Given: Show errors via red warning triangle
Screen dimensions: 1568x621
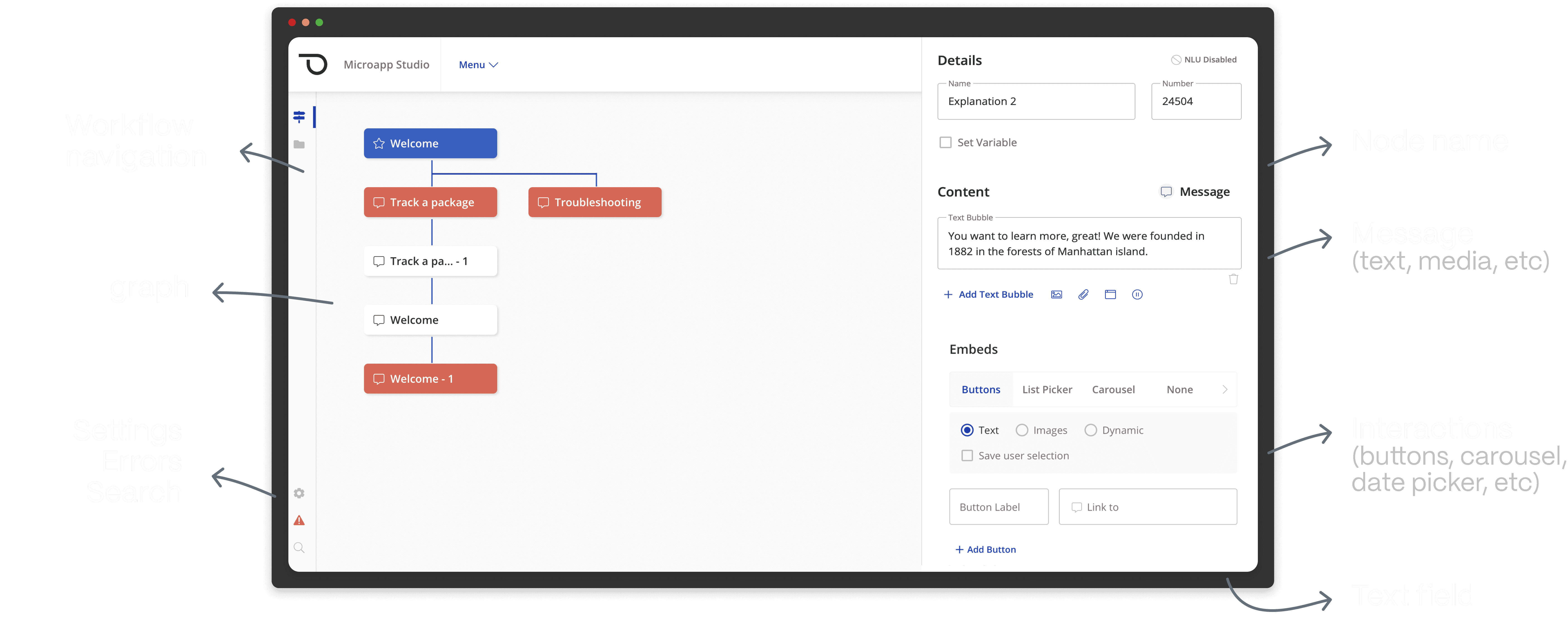Looking at the screenshot, I should tap(299, 520).
